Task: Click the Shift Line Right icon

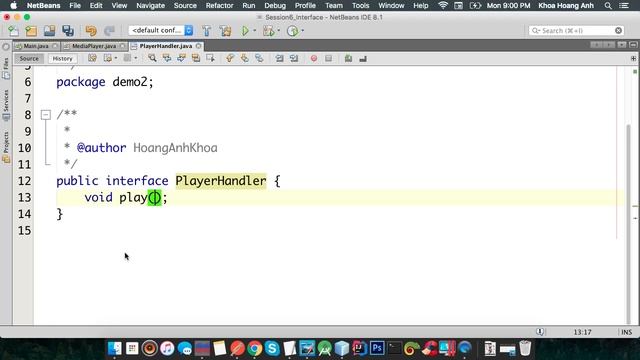Action: [x=294, y=58]
